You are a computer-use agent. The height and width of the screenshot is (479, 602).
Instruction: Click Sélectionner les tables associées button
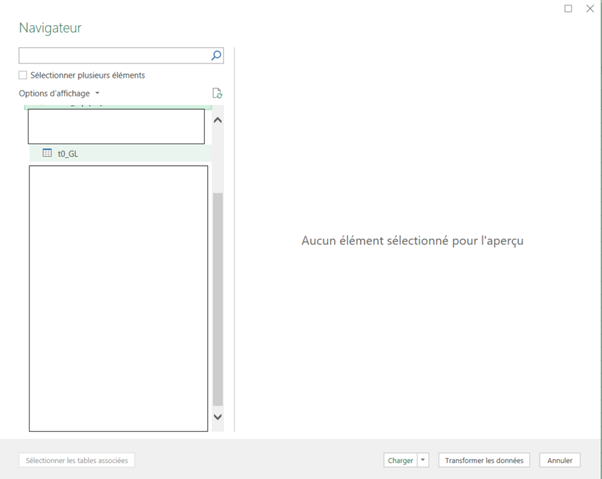click(76, 460)
